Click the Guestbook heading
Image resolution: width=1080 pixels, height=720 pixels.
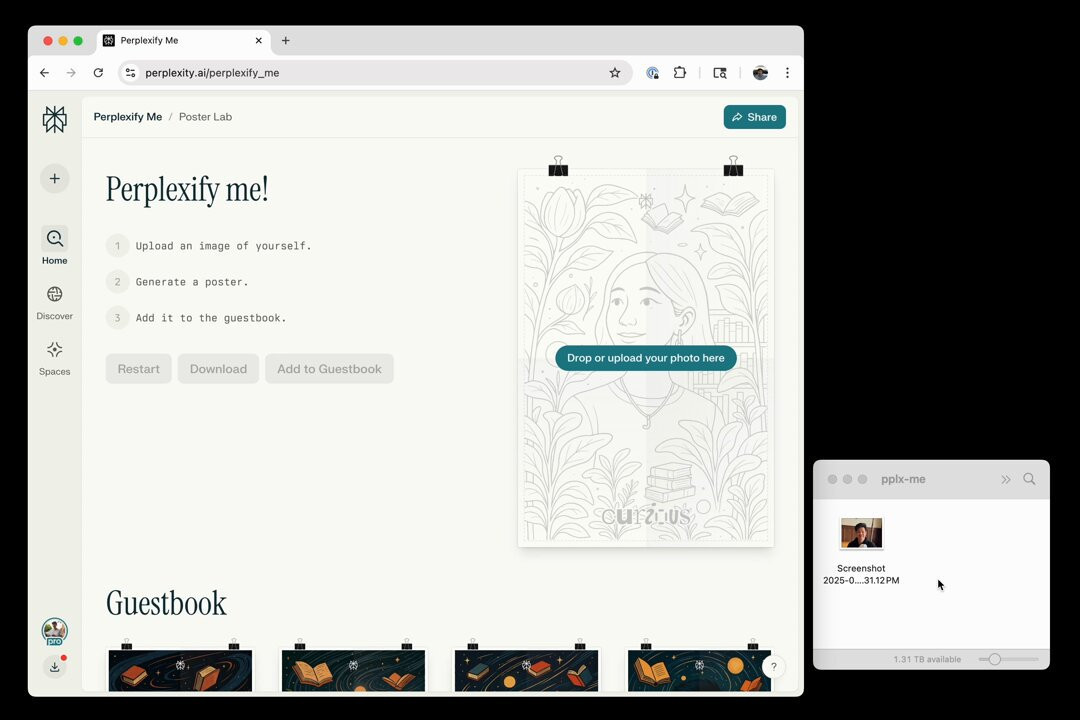coord(166,603)
